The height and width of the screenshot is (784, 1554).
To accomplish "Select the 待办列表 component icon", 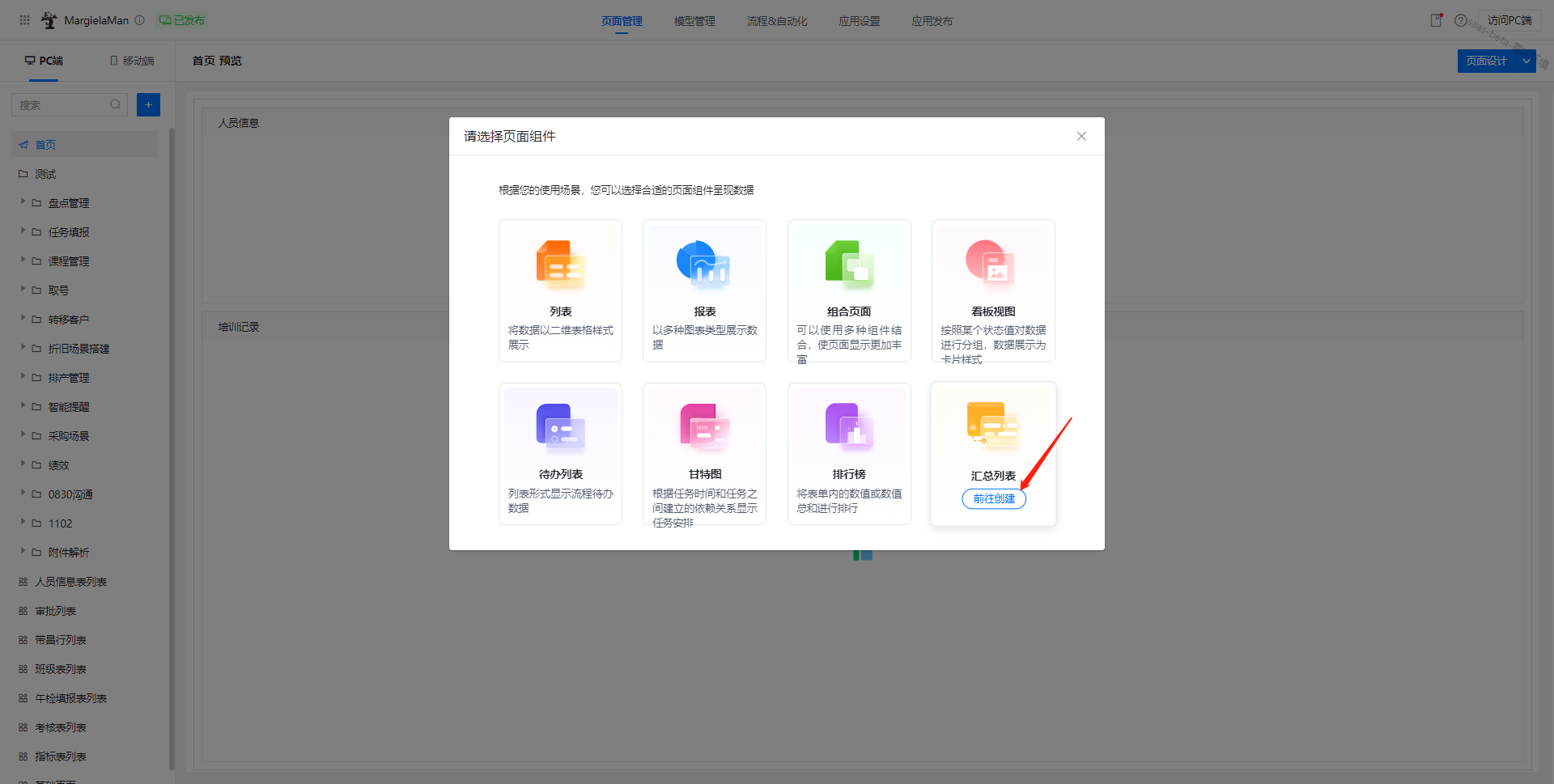I will (x=560, y=426).
